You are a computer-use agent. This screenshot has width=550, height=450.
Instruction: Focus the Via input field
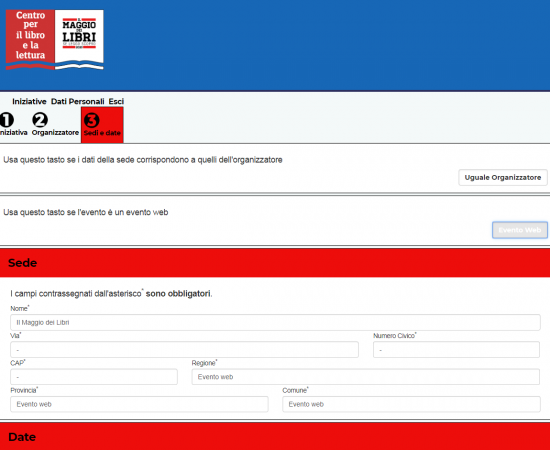184,350
